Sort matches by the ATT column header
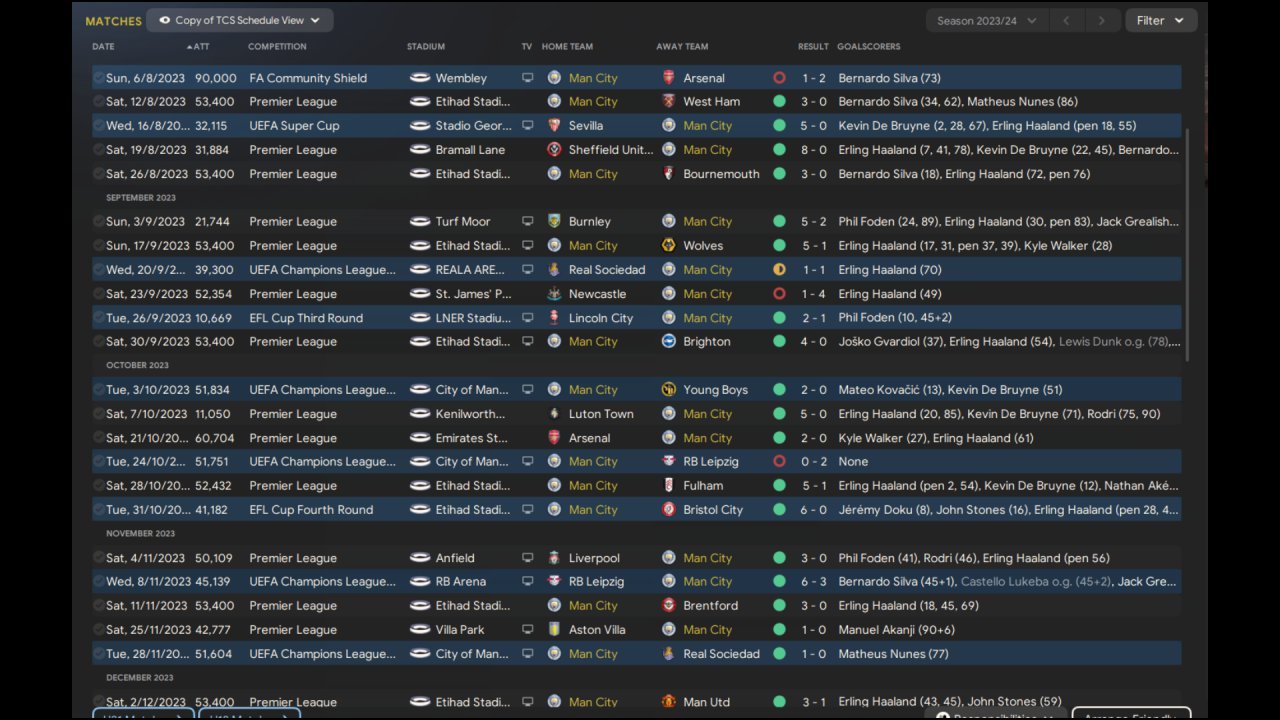The height and width of the screenshot is (720, 1280). point(201,47)
